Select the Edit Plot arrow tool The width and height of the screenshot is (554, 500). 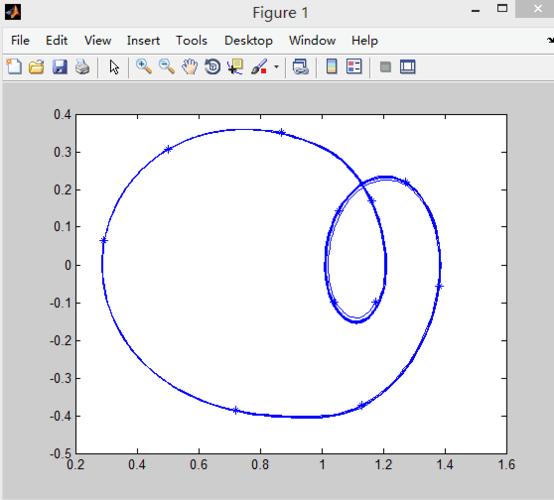coord(114,67)
